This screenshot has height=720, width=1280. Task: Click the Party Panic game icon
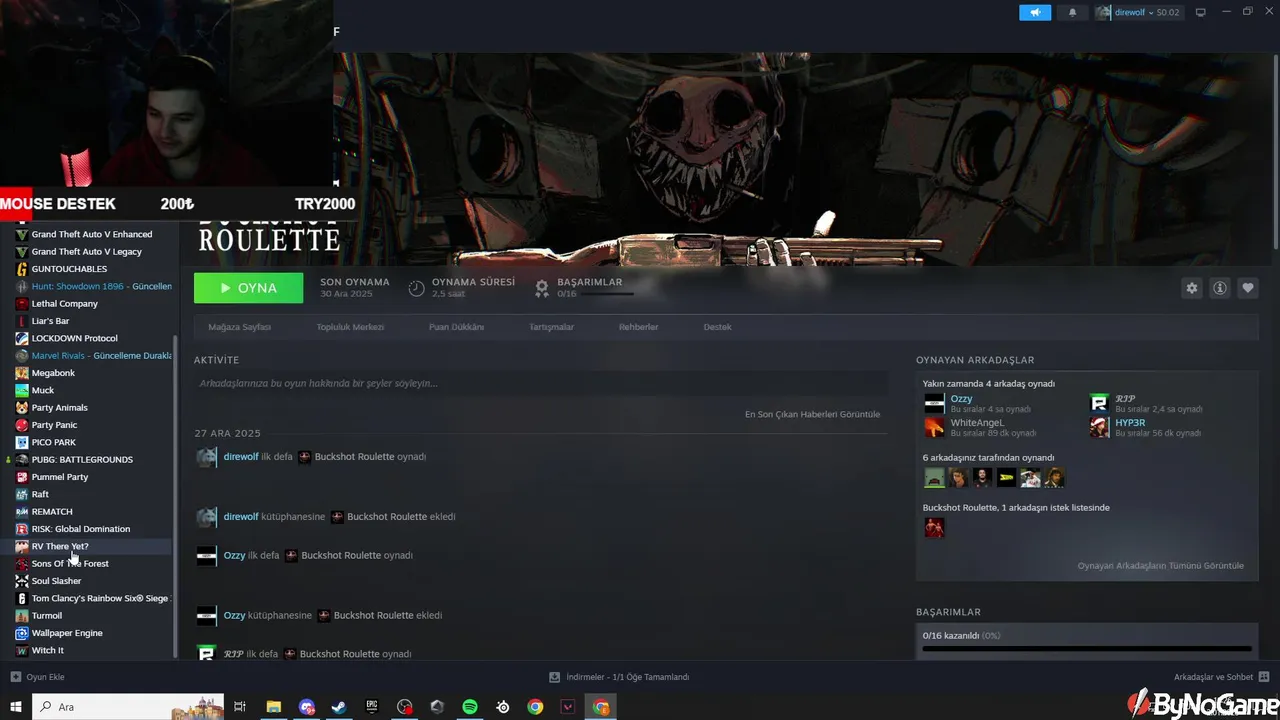click(22, 425)
